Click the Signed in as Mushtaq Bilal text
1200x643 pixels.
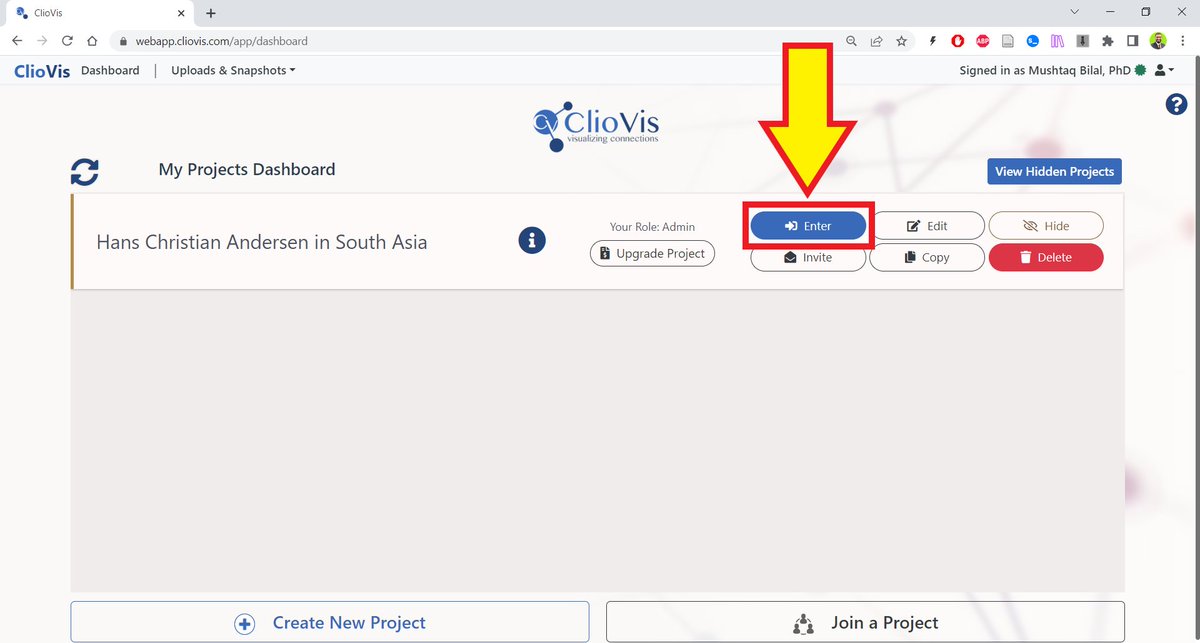1045,71
